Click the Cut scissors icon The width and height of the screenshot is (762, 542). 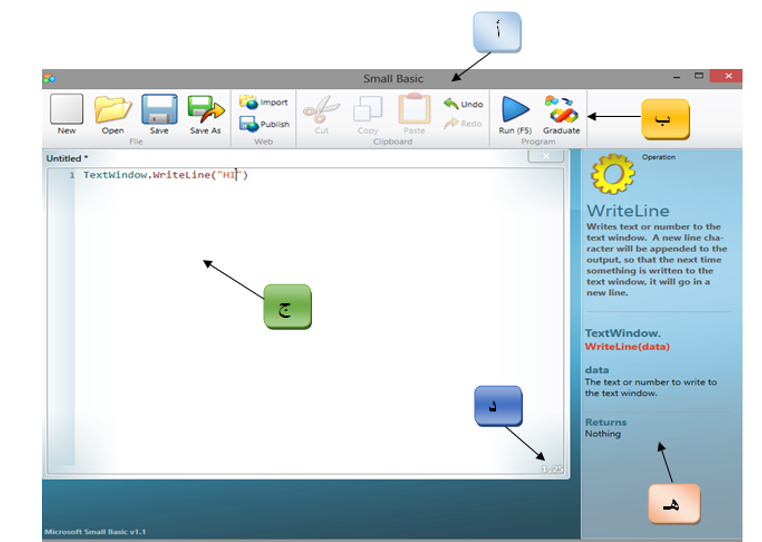[x=321, y=109]
